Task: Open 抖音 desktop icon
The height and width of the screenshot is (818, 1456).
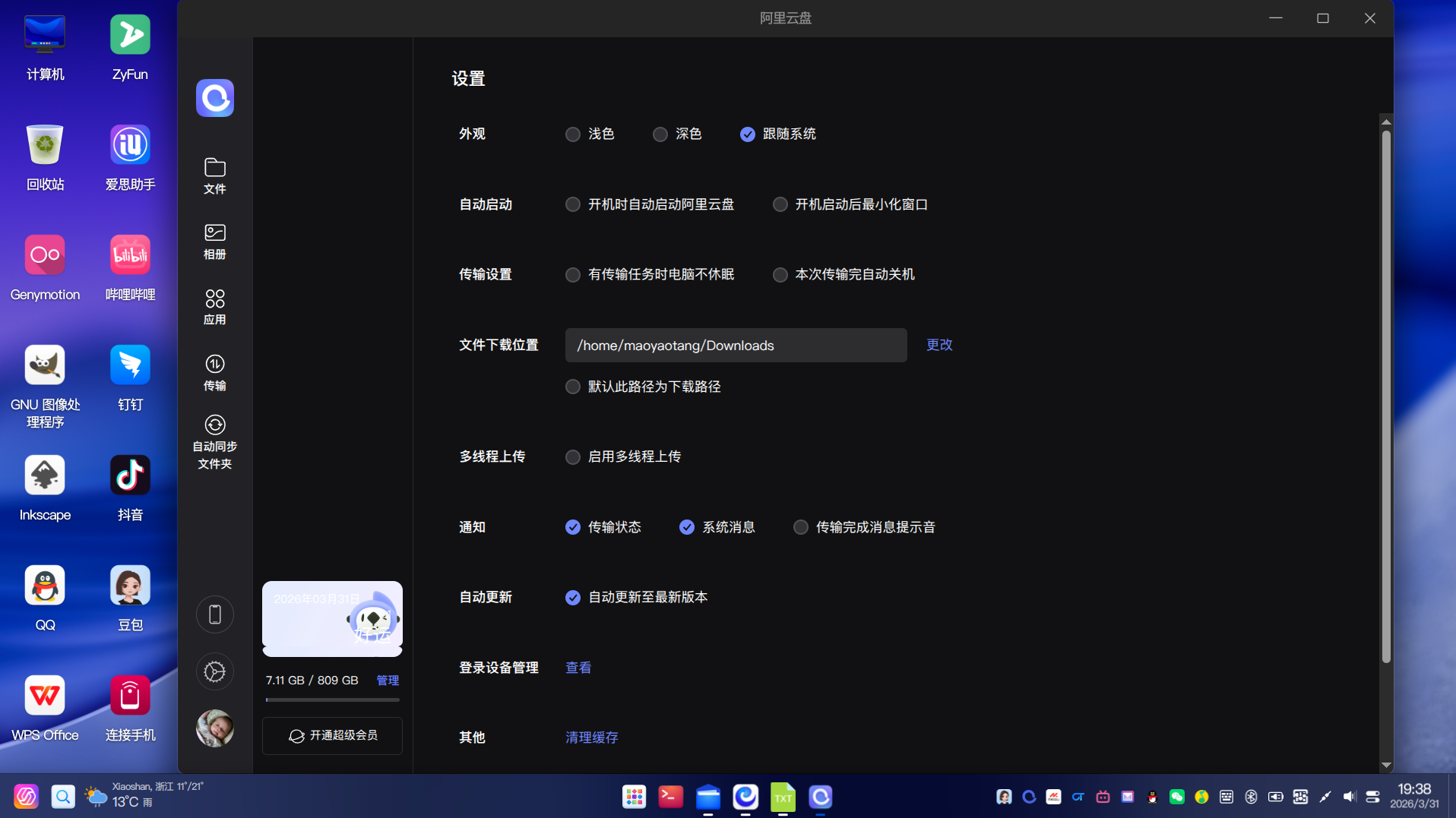Action: 130,488
